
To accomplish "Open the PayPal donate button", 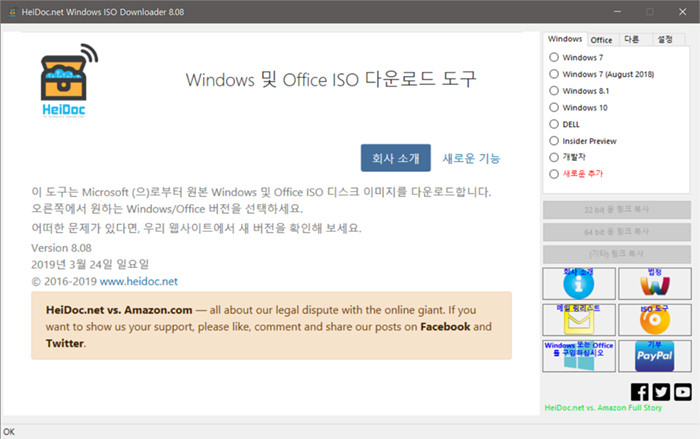I will (654, 356).
